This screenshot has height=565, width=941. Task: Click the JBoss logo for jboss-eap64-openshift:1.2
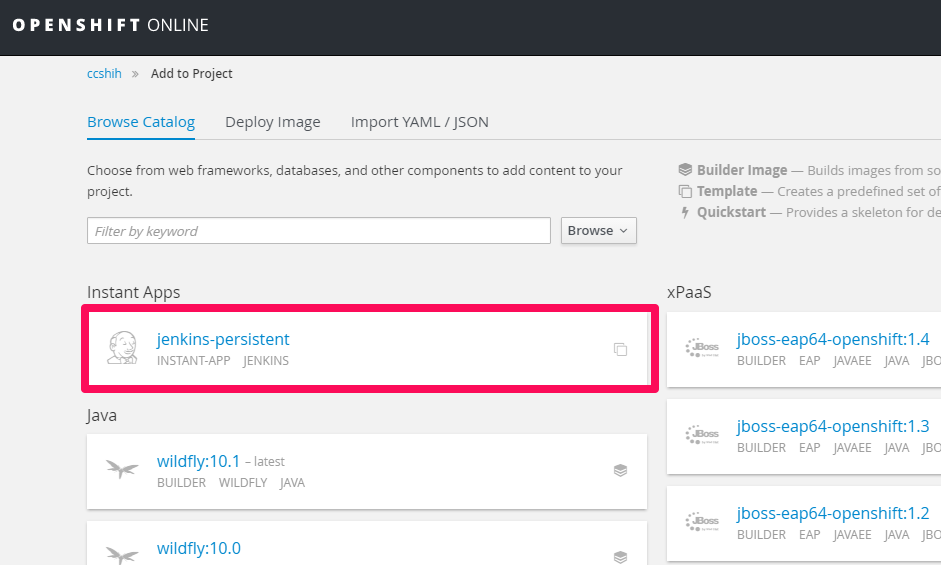tap(702, 522)
